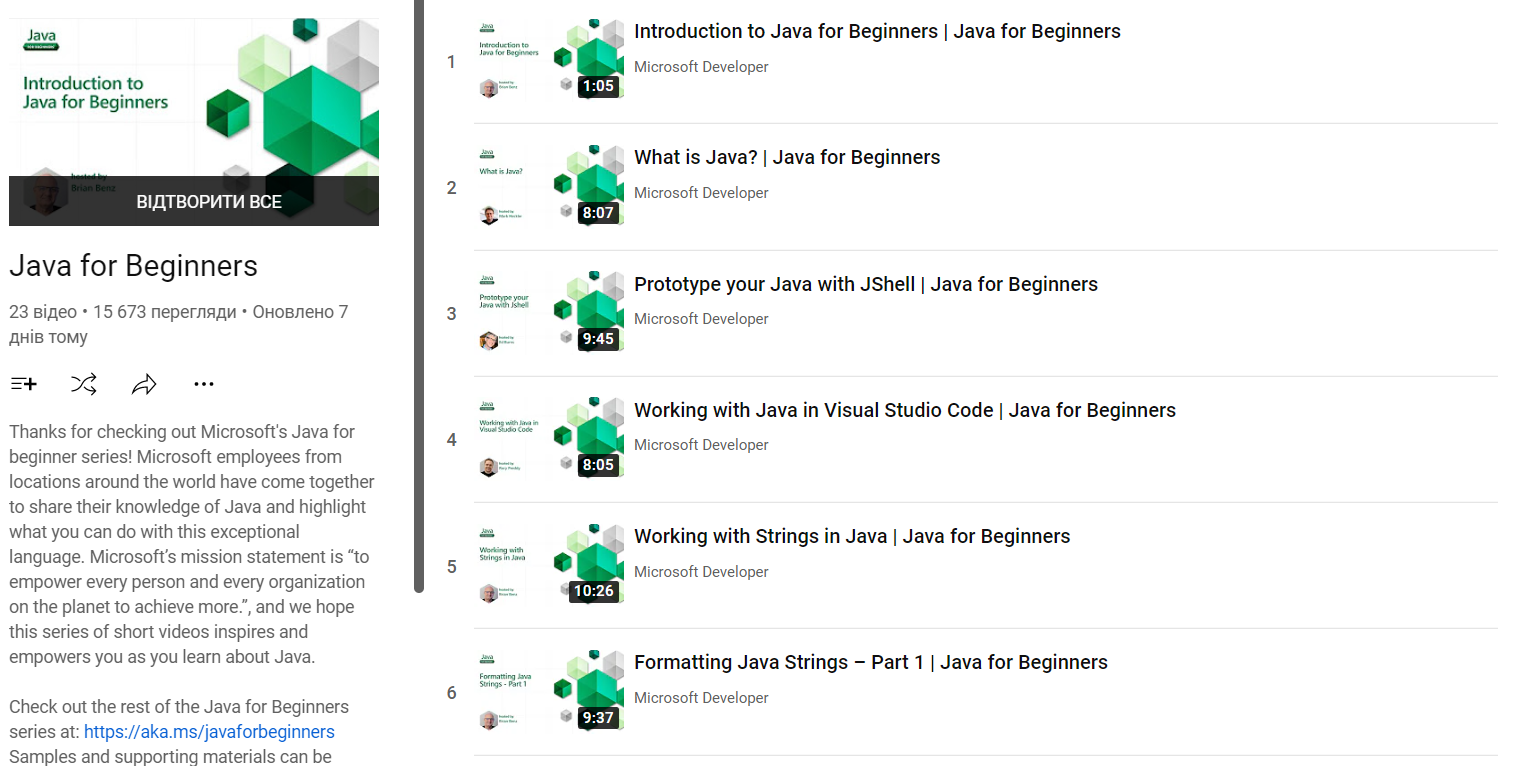Open title 'Introduction to Java for Beginners'

[x=877, y=31]
